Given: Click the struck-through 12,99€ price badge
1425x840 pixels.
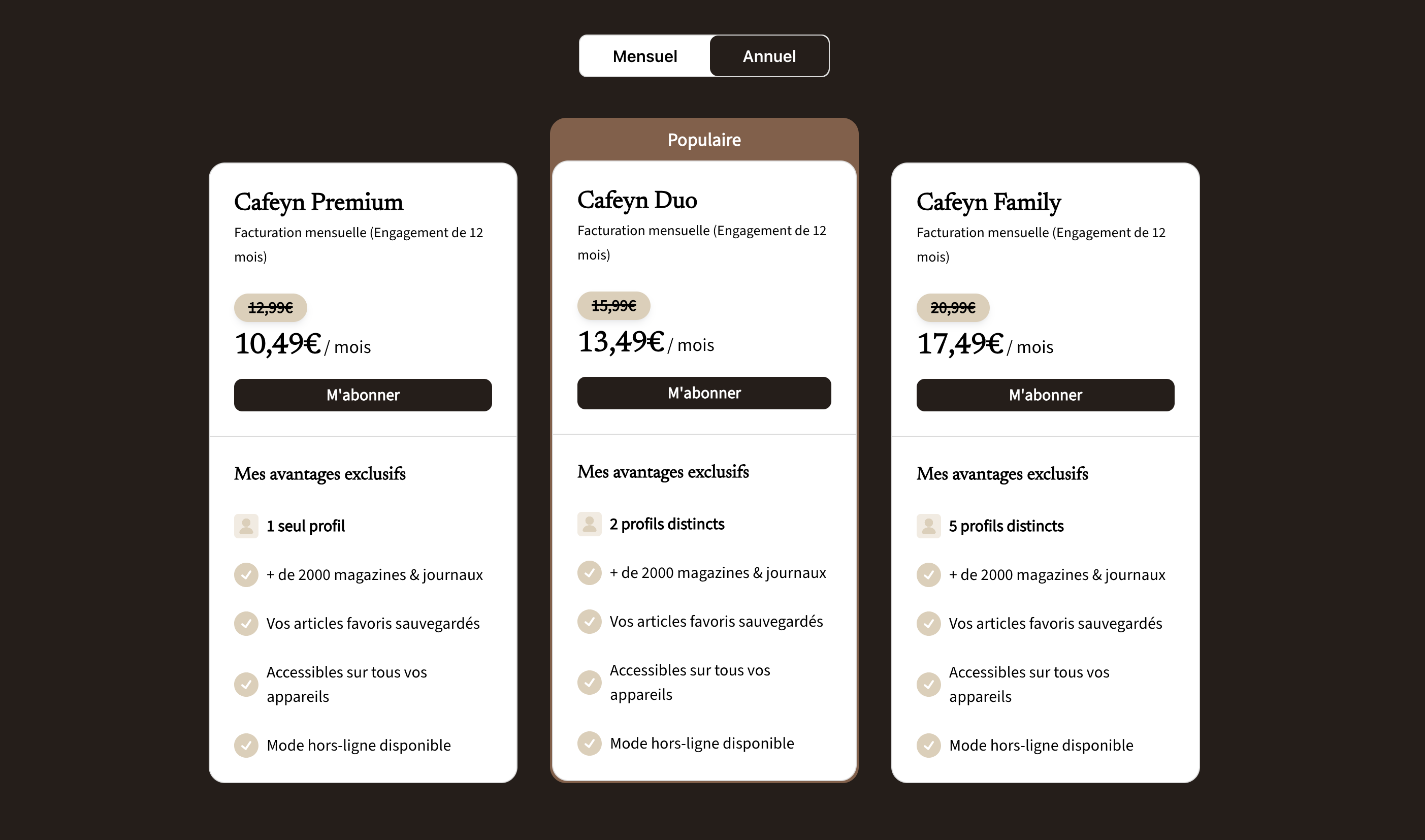Looking at the screenshot, I should pyautogui.click(x=271, y=307).
